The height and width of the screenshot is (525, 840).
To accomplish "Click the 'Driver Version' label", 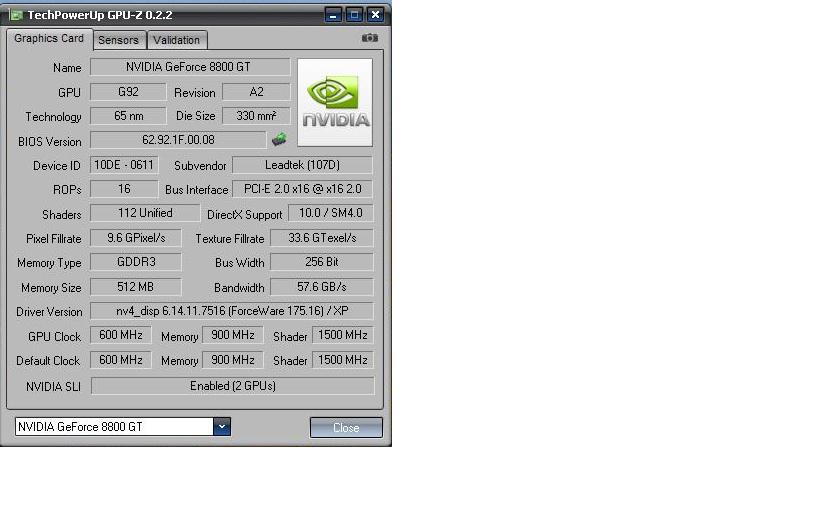I will (x=49, y=312).
